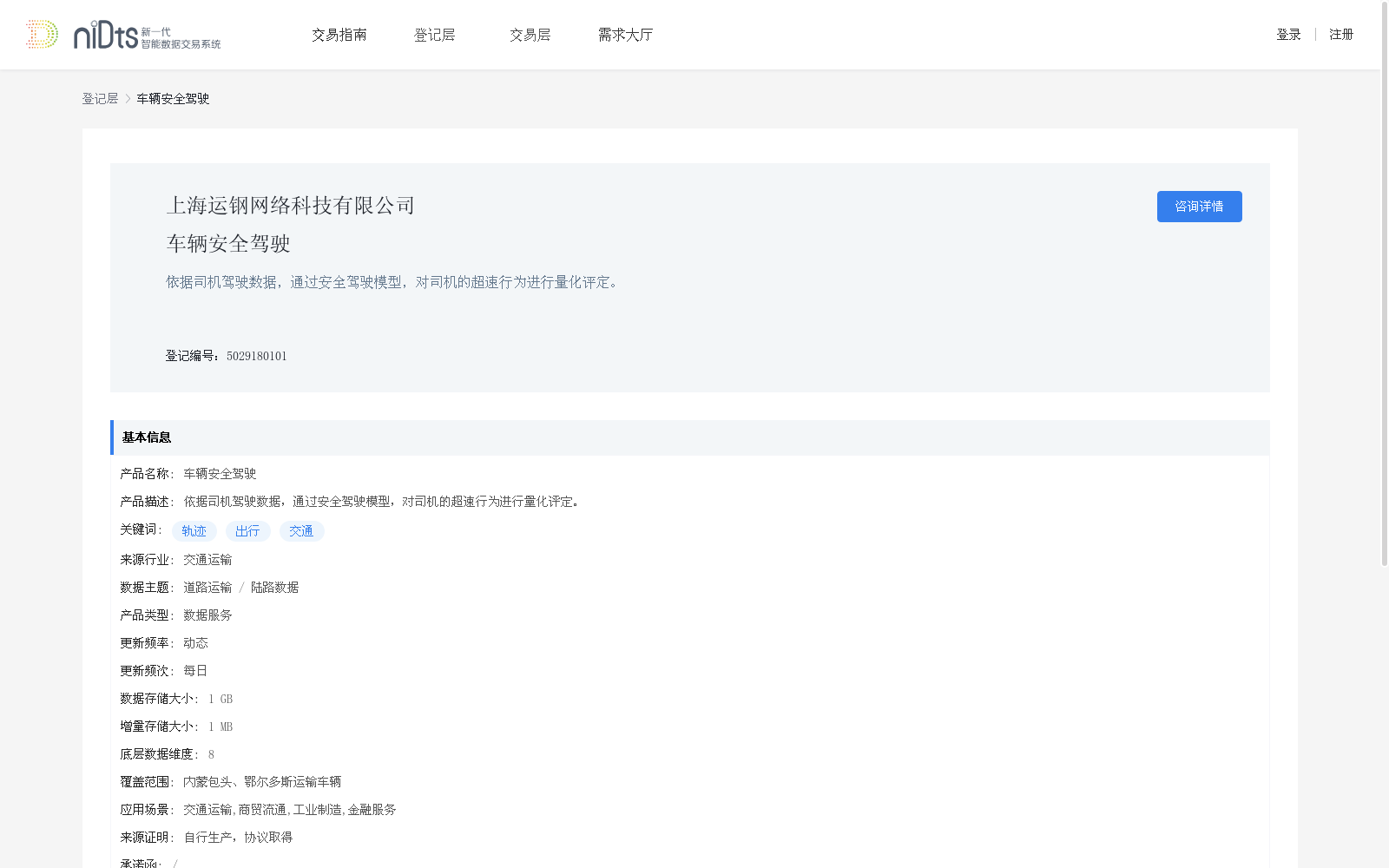
Task: Click the 咨询详情 button
Action: coord(1199,207)
